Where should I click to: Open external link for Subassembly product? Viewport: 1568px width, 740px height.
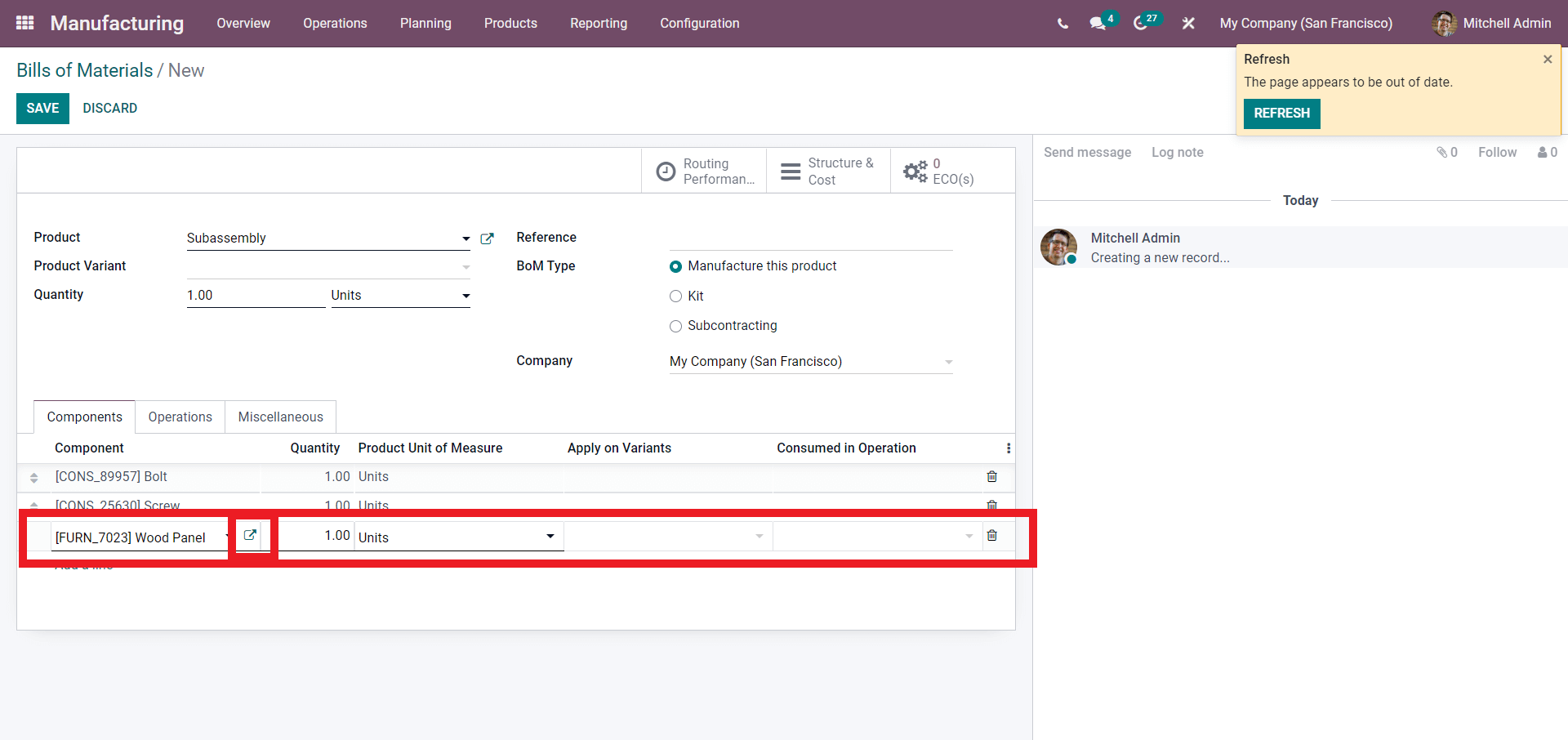(x=487, y=238)
